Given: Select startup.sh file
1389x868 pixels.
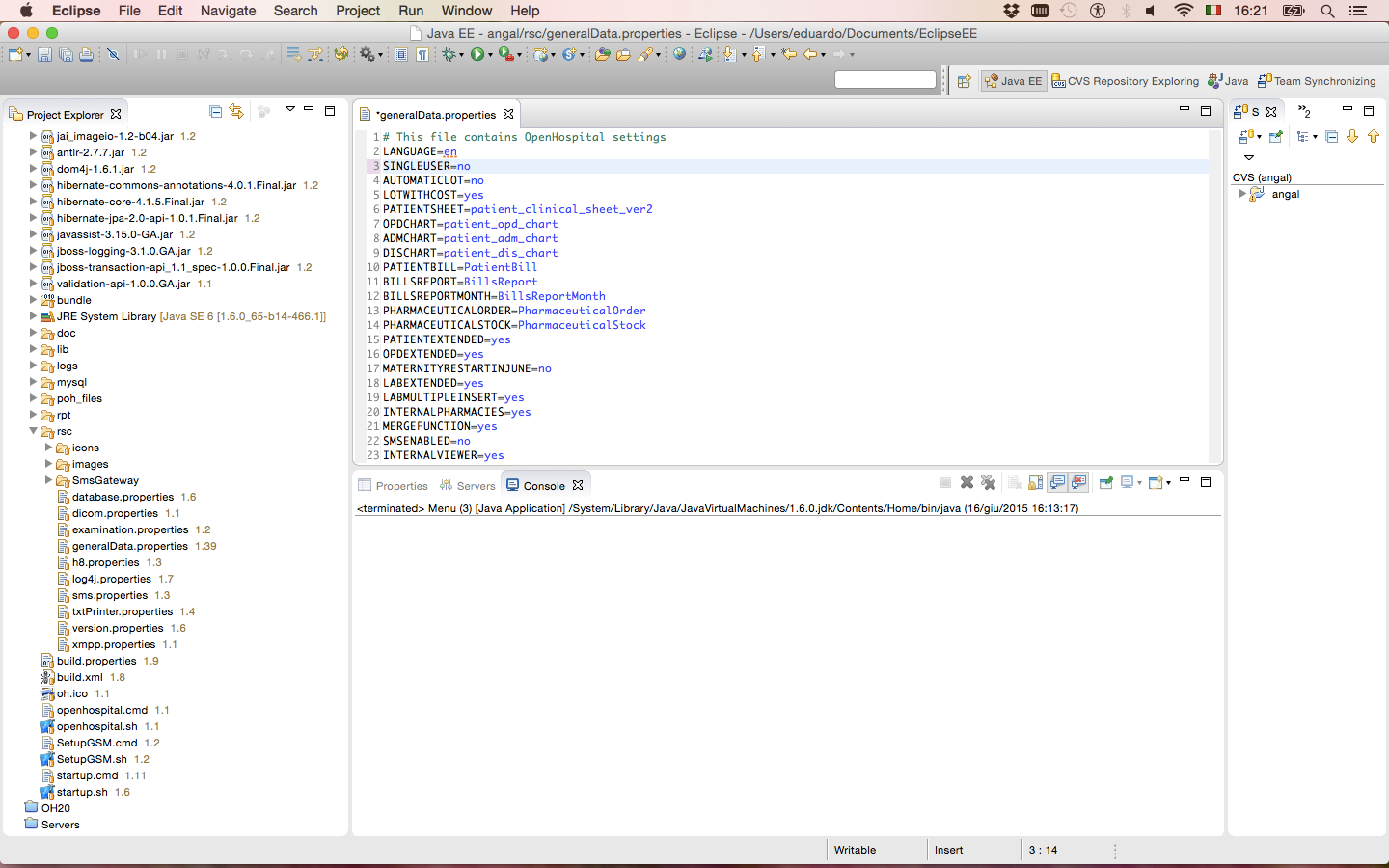Looking at the screenshot, I should [82, 792].
